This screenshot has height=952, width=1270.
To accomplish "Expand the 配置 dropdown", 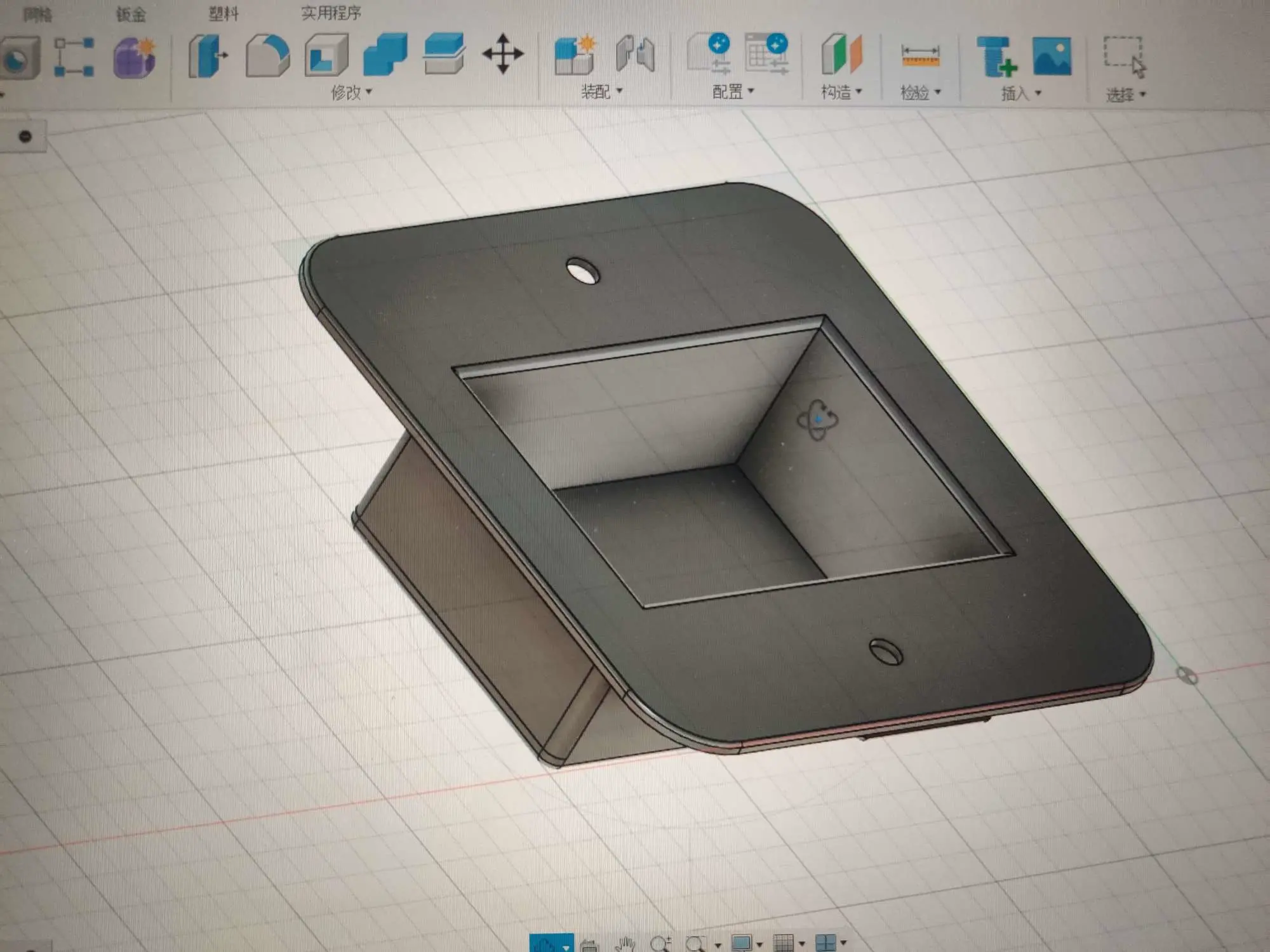I will tap(733, 91).
